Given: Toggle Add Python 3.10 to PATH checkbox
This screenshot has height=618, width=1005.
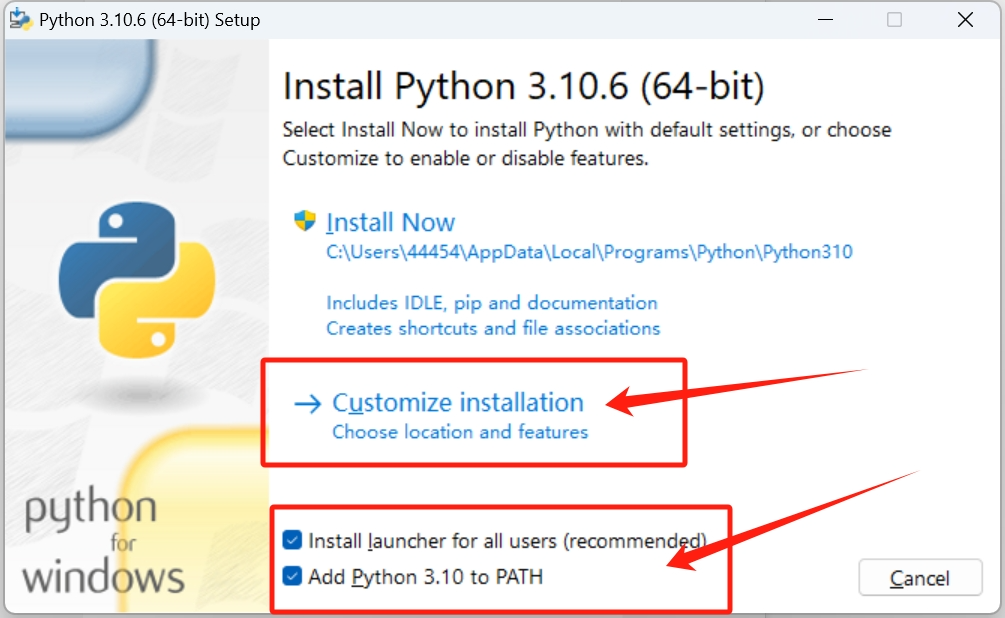Looking at the screenshot, I should point(292,576).
